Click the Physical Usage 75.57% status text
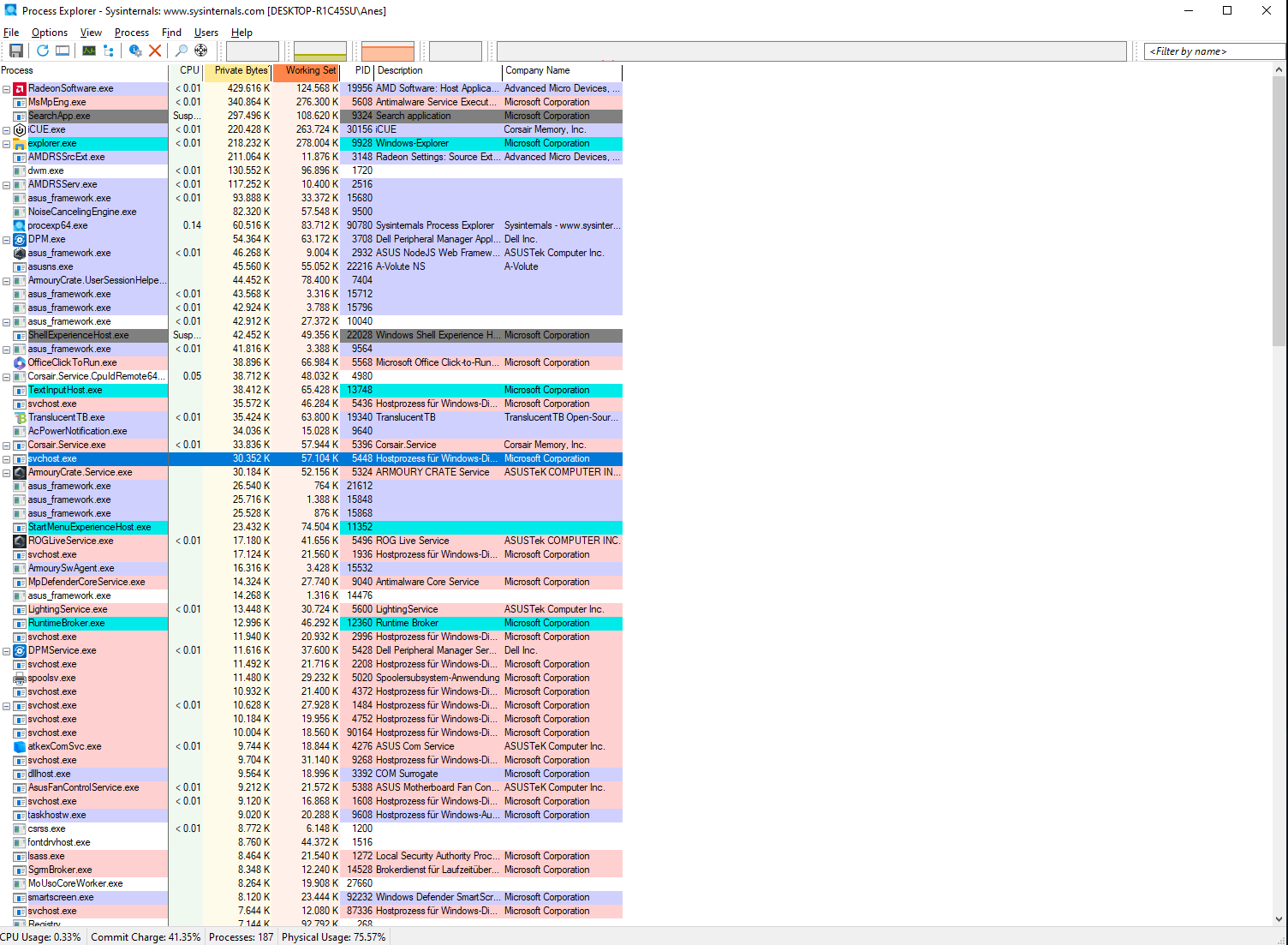The image size is (1288, 945). click(334, 937)
